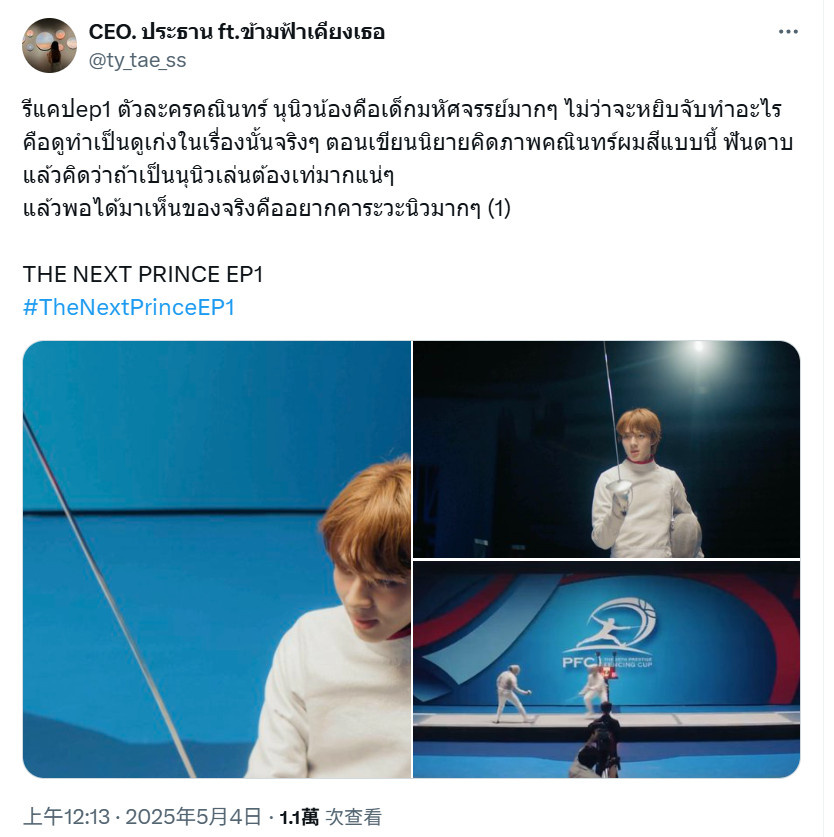Click the THE NEXT PRINCE EP1 text line

(143, 274)
